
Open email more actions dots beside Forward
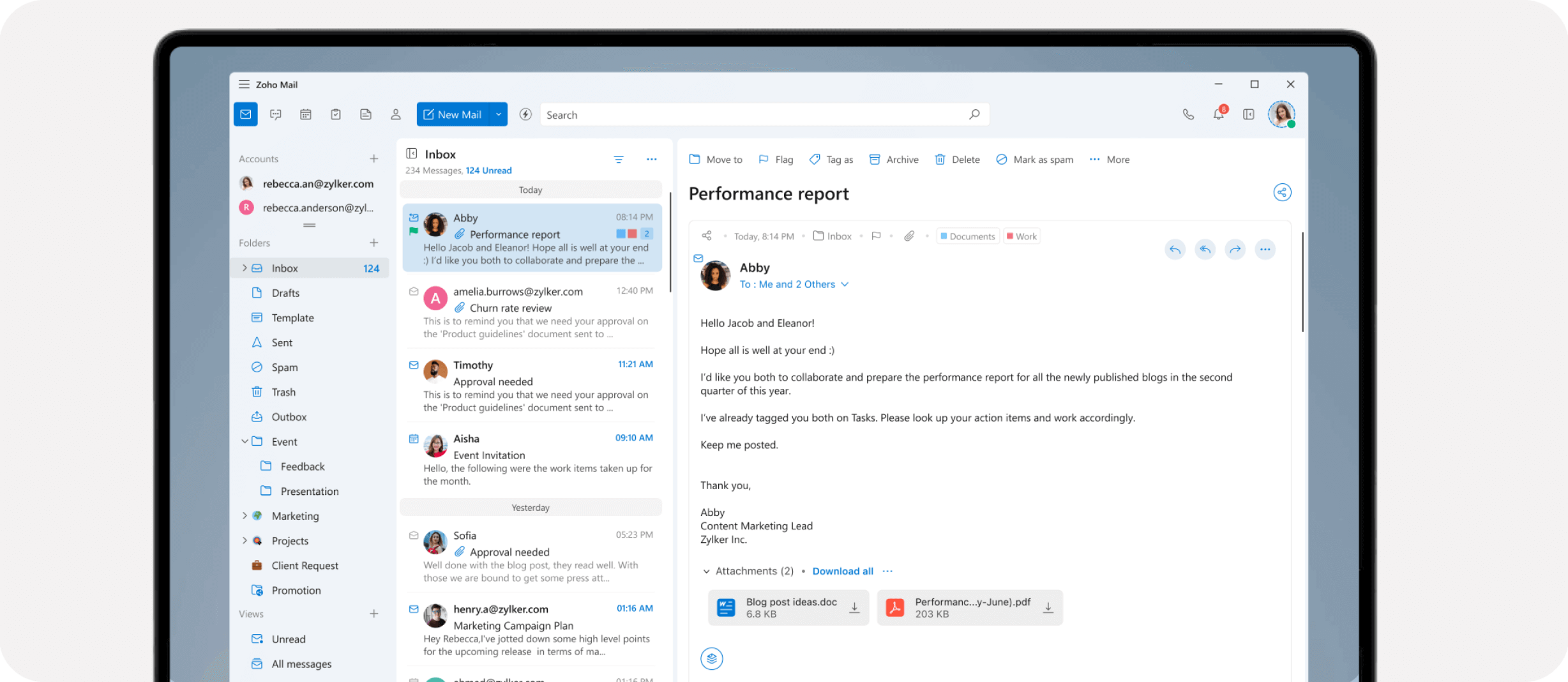click(x=1265, y=249)
